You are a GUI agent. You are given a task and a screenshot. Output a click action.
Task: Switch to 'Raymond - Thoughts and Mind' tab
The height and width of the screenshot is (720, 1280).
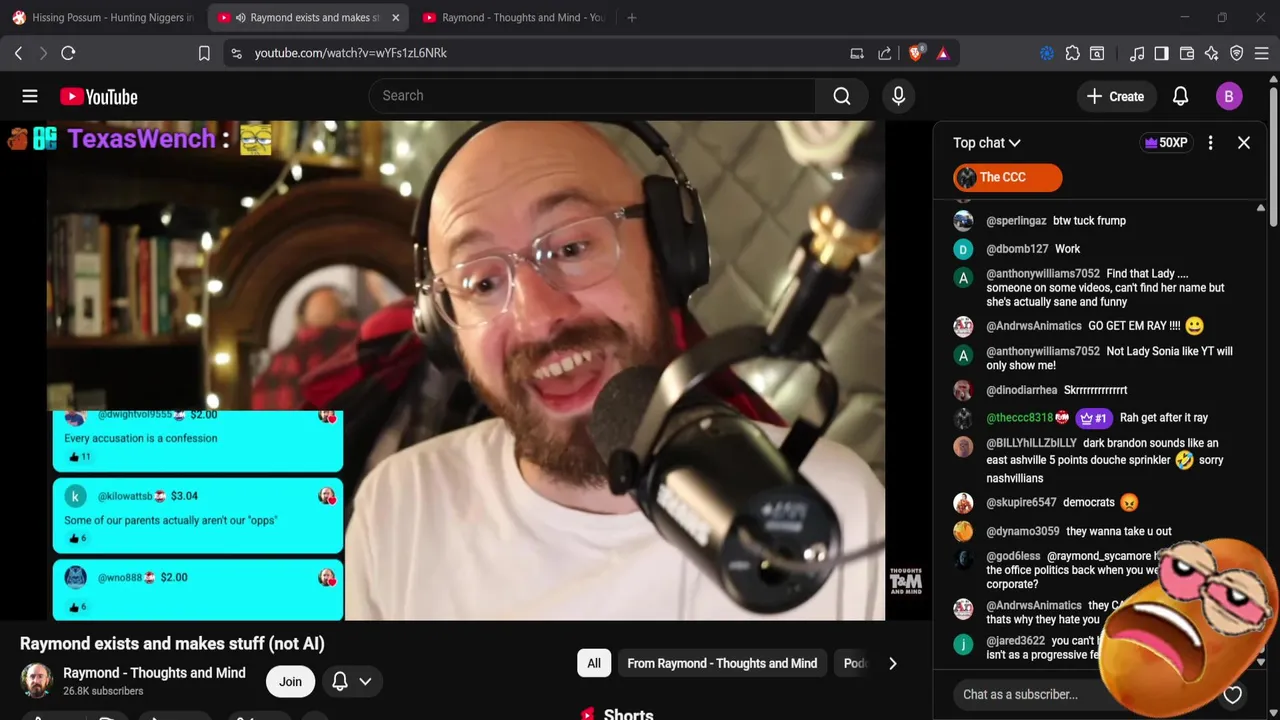coord(514,17)
